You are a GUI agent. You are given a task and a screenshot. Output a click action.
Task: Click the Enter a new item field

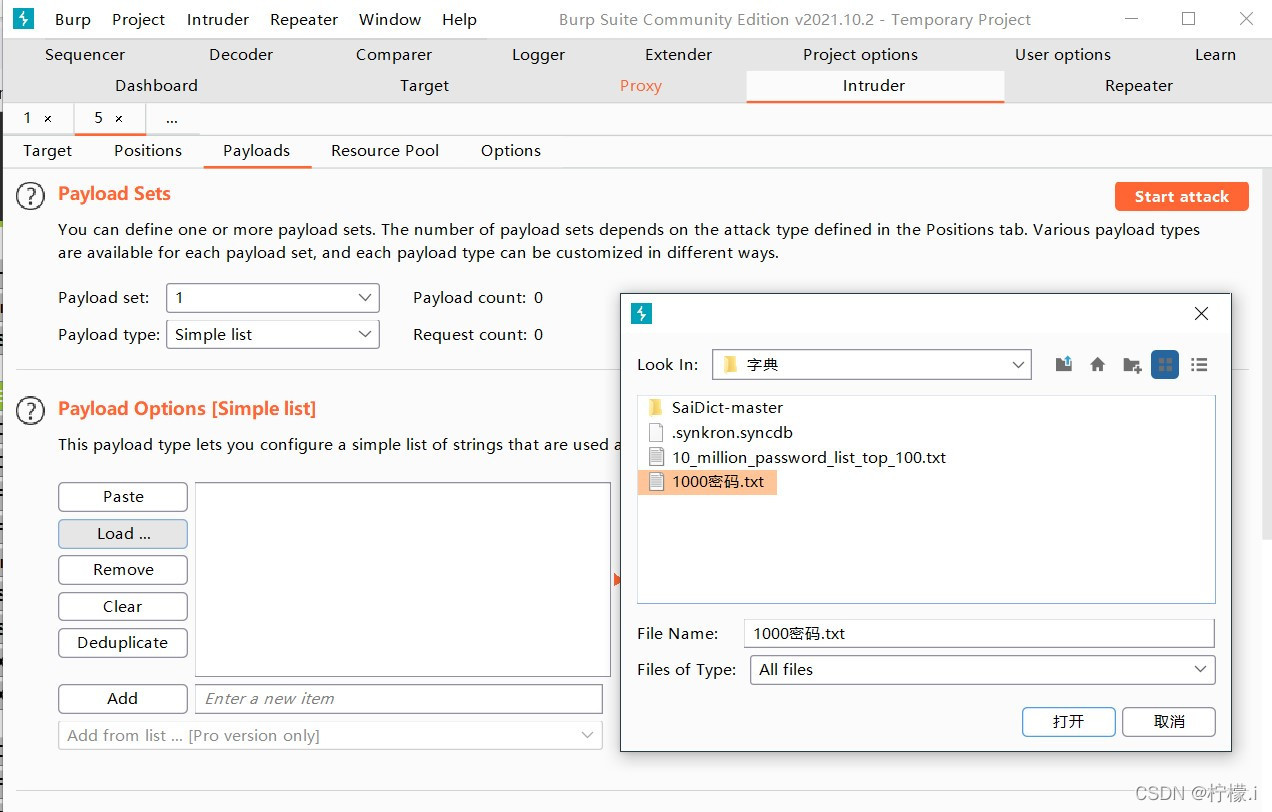[399, 699]
